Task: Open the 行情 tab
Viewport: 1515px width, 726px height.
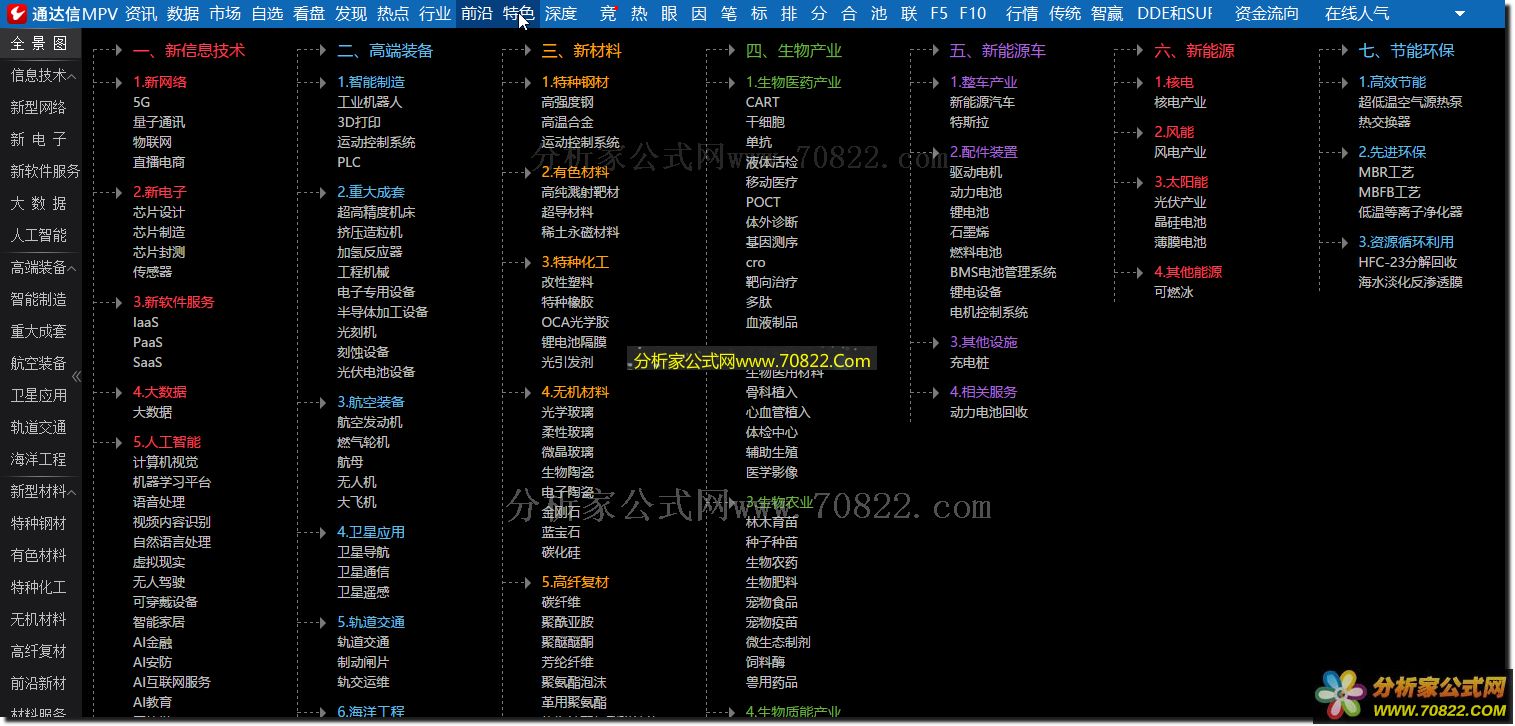Action: [x=1022, y=14]
